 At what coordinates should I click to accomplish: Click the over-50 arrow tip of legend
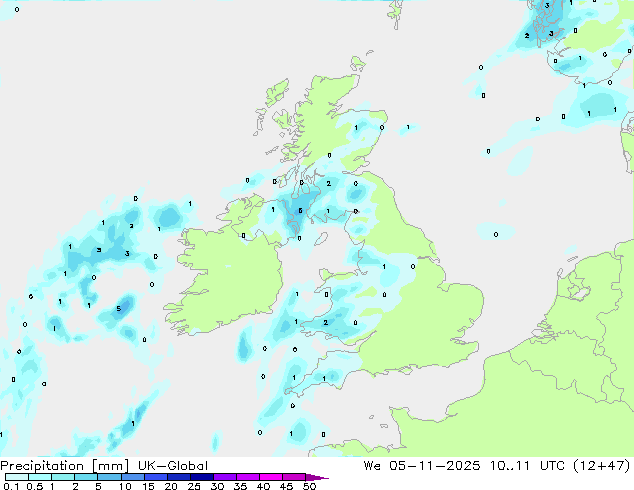pyautogui.click(x=317, y=477)
